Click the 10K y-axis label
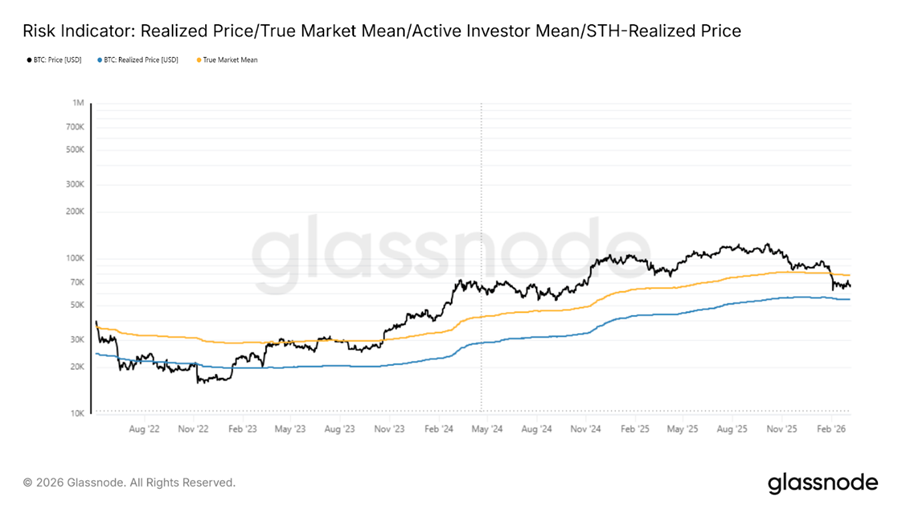902x509 pixels. tap(76, 413)
